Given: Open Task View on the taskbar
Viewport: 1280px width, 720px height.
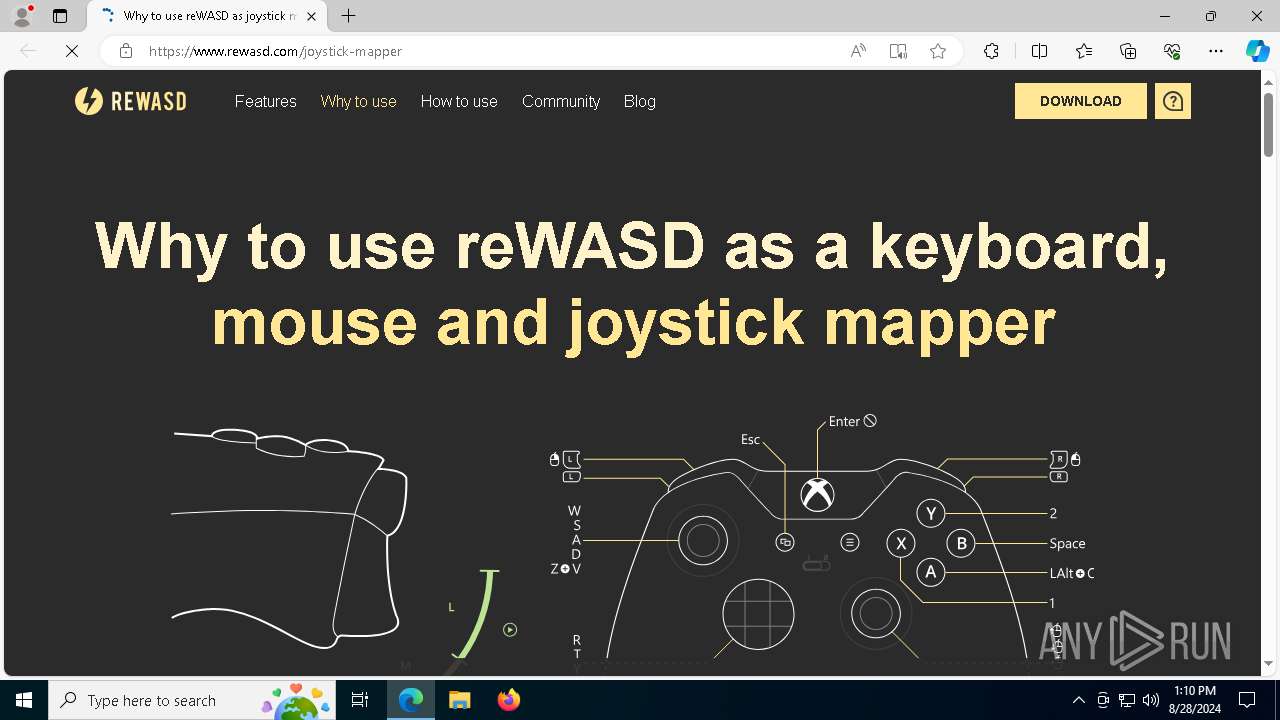Looking at the screenshot, I should click(x=360, y=700).
